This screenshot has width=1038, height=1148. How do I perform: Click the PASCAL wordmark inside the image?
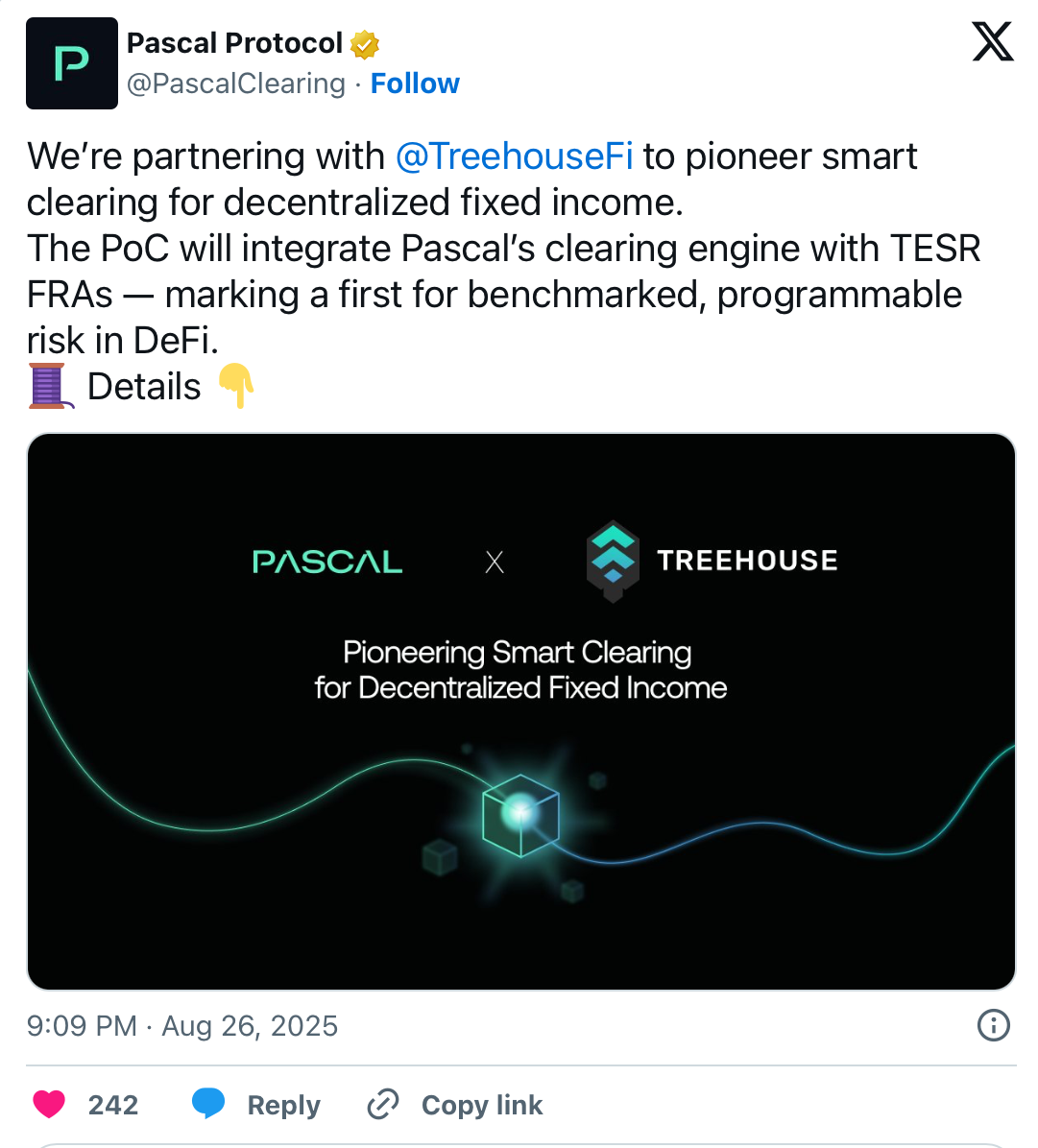pyautogui.click(x=326, y=561)
